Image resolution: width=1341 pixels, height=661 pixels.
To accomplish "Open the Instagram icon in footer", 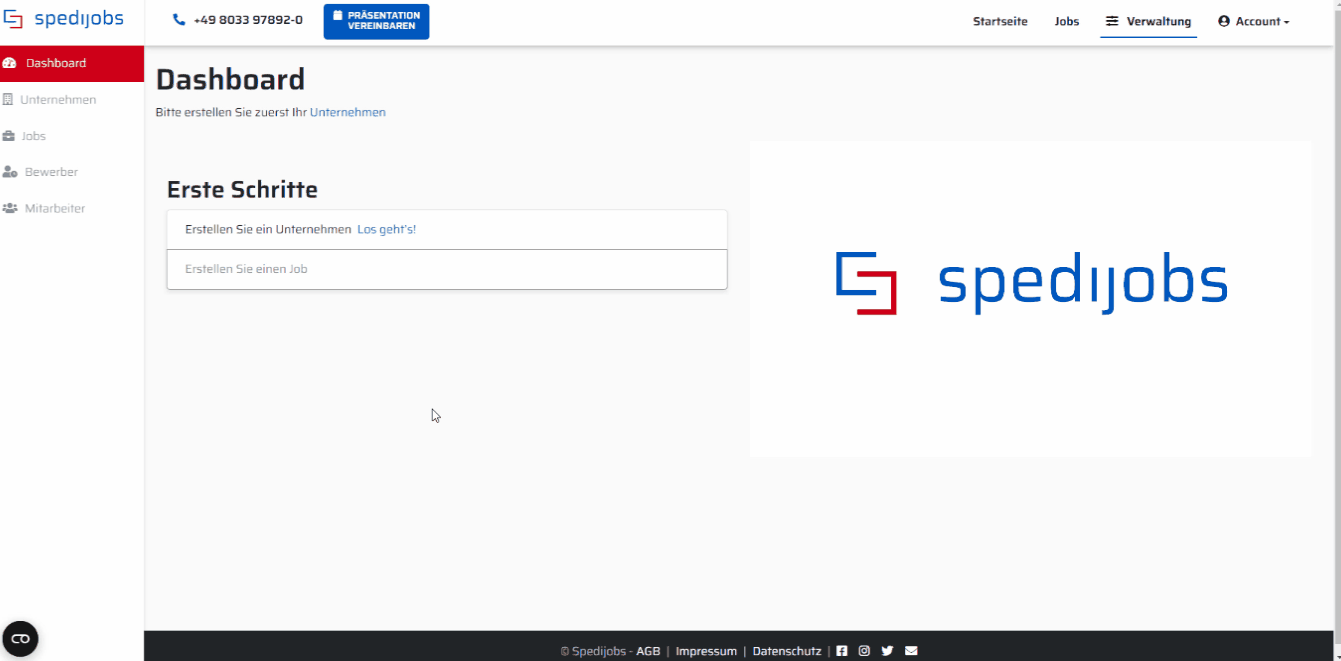I will pyautogui.click(x=864, y=651).
